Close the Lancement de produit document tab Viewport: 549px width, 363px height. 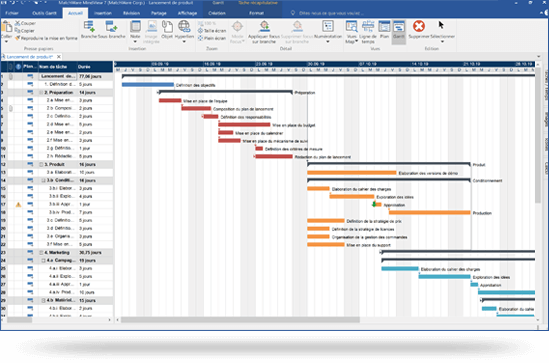point(59,57)
